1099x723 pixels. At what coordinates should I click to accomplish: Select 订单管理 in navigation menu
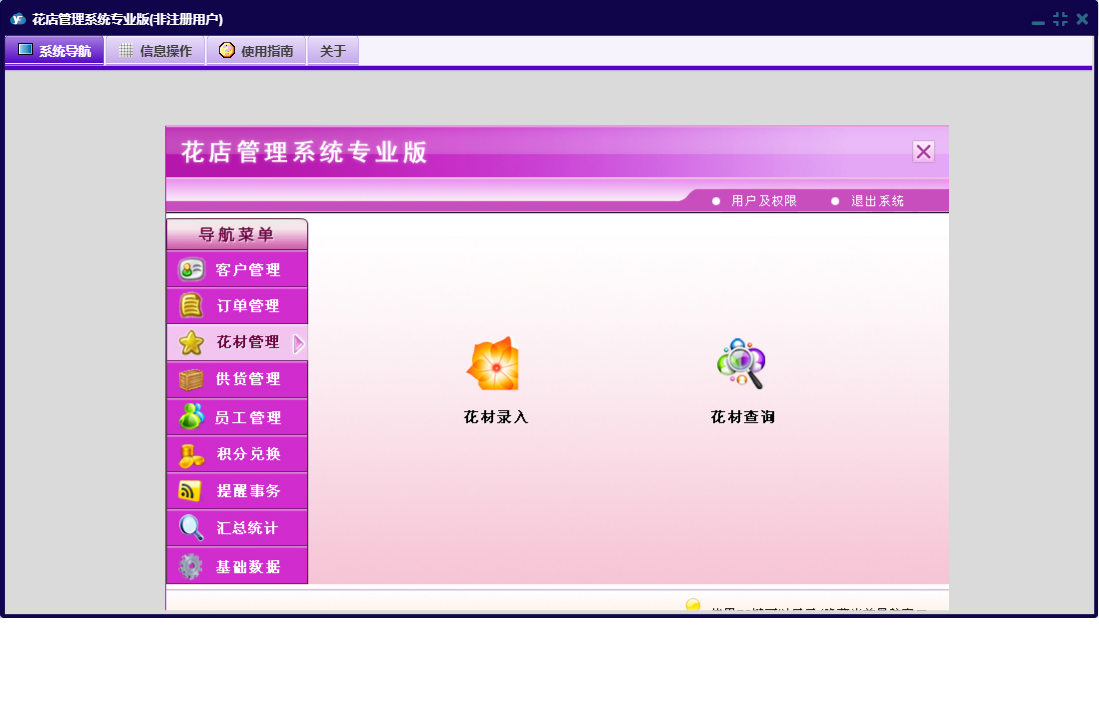[237, 305]
